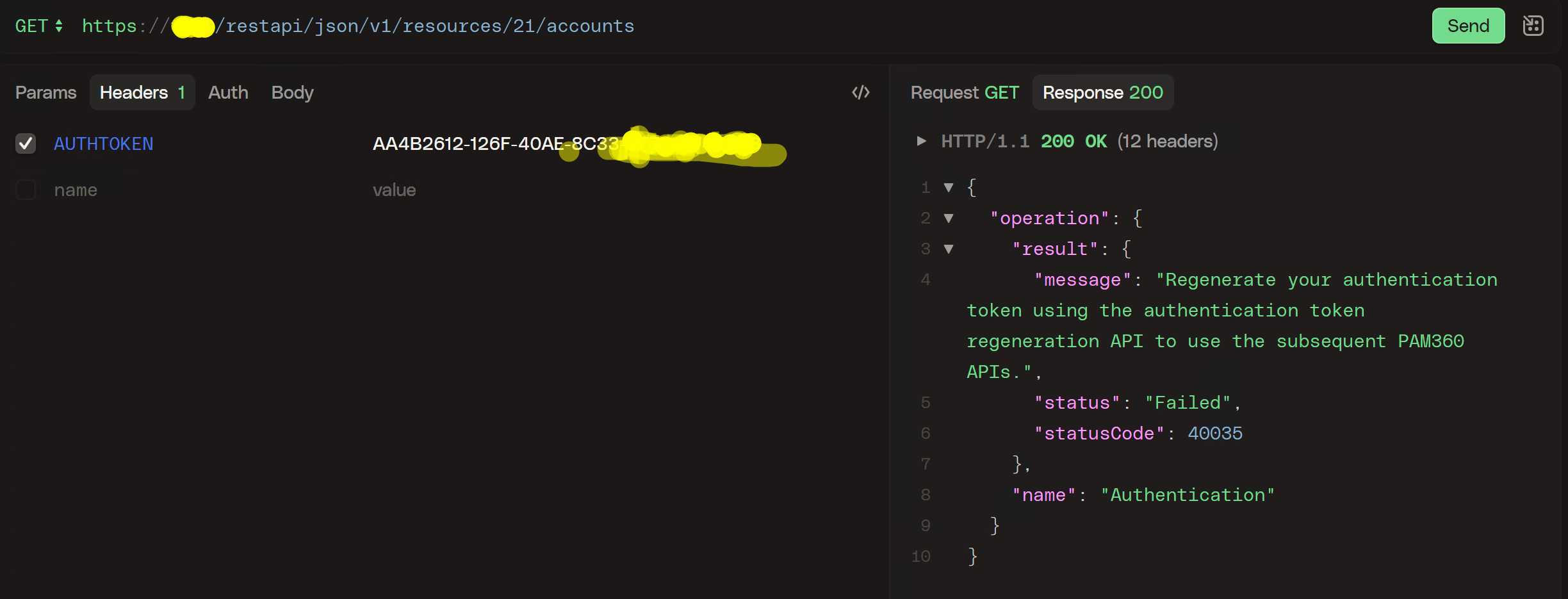
Task: Uncheck the AUTHTOKEN header checkbox
Action: [26, 144]
